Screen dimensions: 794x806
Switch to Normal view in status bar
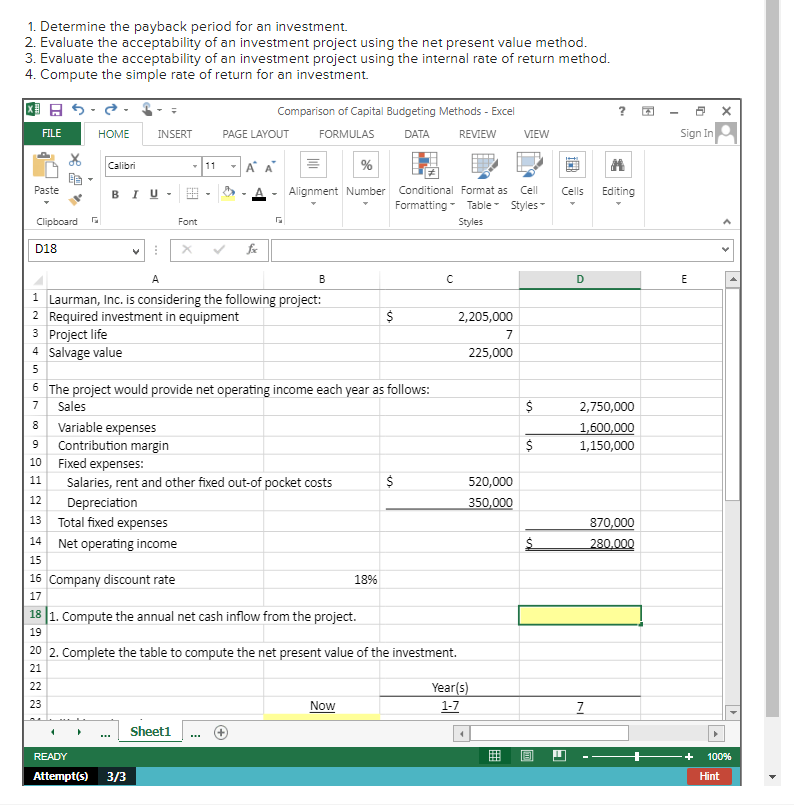pos(494,756)
